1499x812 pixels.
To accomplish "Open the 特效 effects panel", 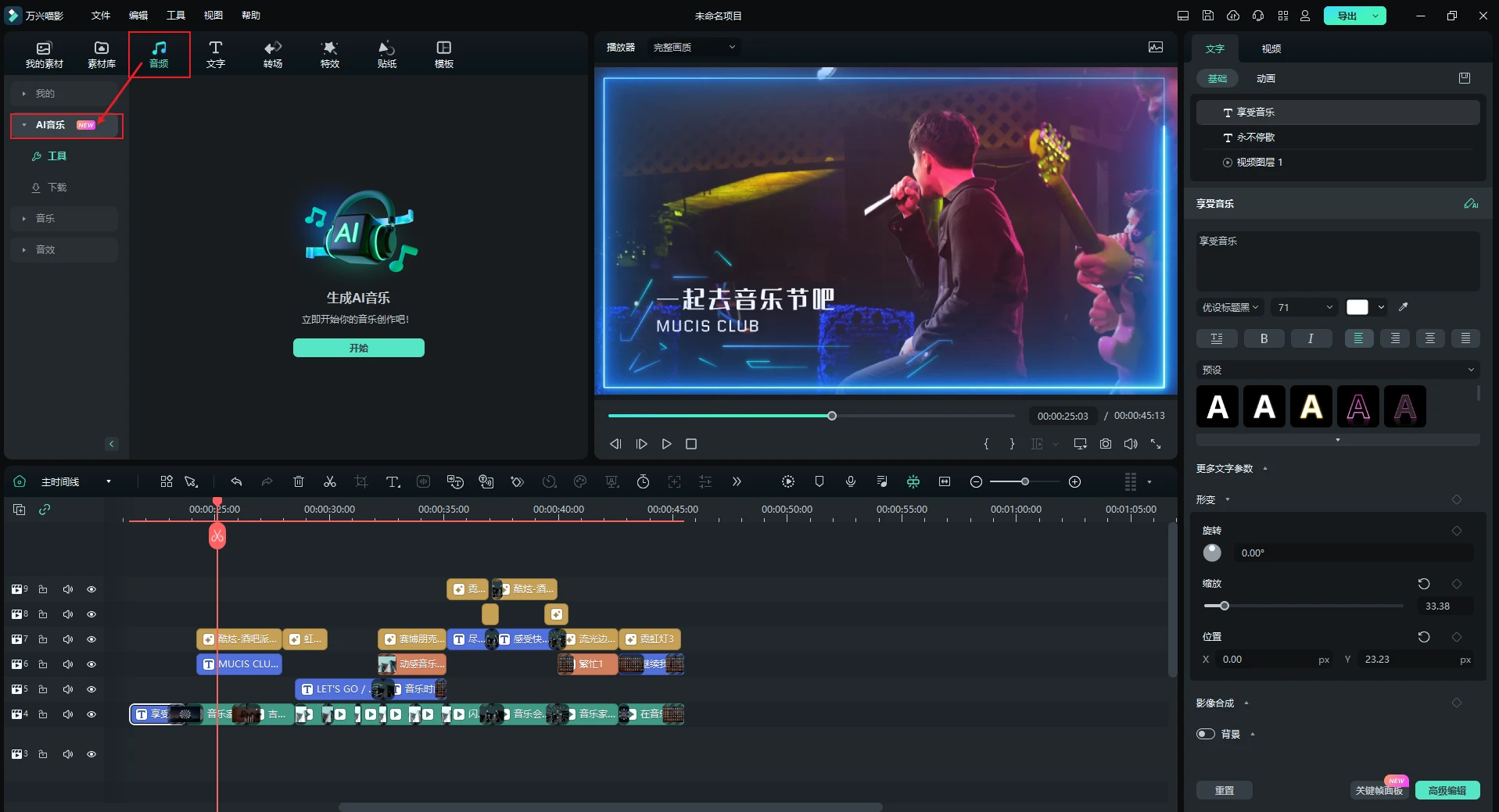I will click(330, 55).
